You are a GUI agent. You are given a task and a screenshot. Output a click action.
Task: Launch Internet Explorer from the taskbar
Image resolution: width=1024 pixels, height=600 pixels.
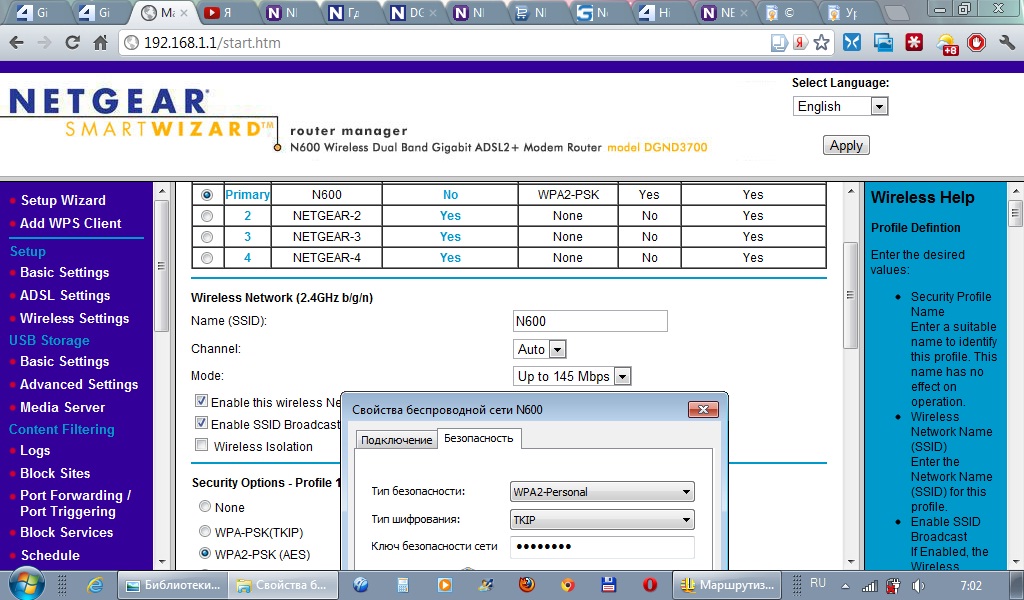[x=95, y=584]
